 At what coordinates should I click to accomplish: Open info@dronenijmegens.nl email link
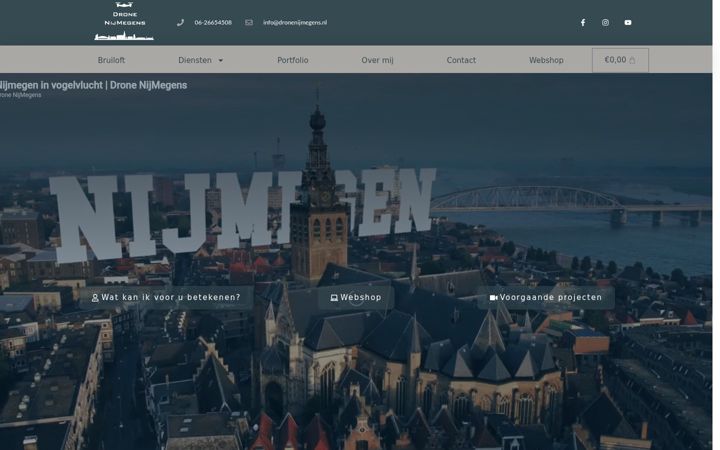click(x=295, y=22)
